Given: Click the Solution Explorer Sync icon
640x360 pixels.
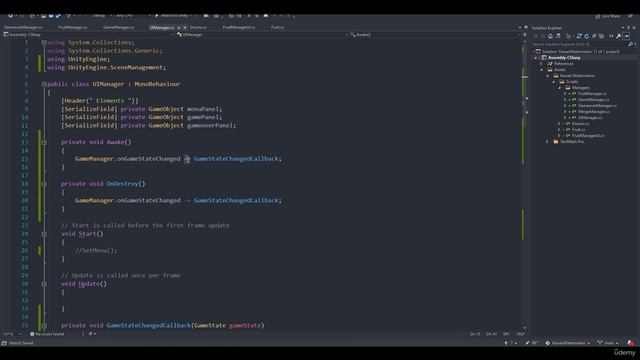Looking at the screenshot, I should (579, 36).
